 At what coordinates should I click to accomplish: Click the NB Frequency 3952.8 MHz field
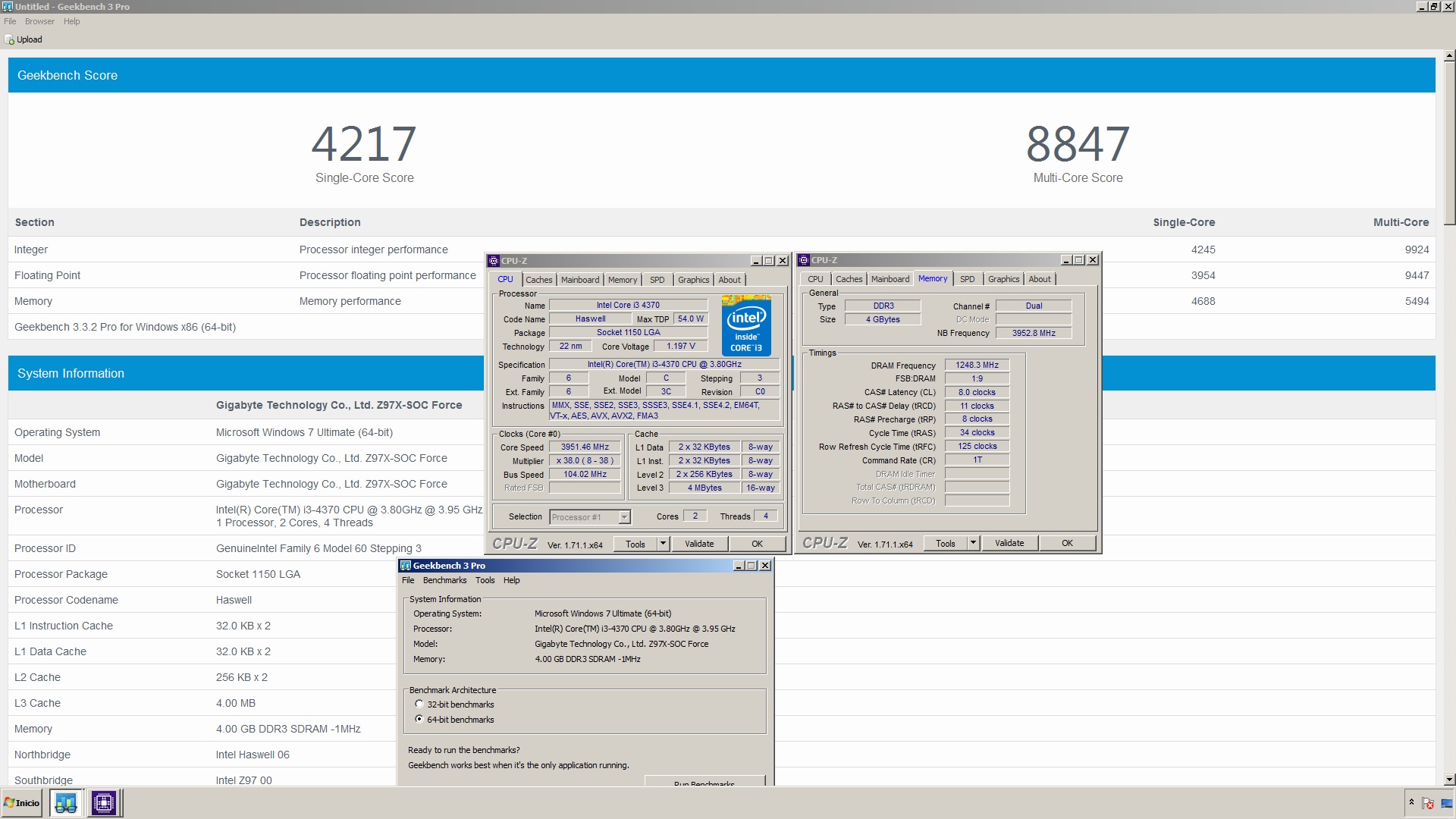1034,333
